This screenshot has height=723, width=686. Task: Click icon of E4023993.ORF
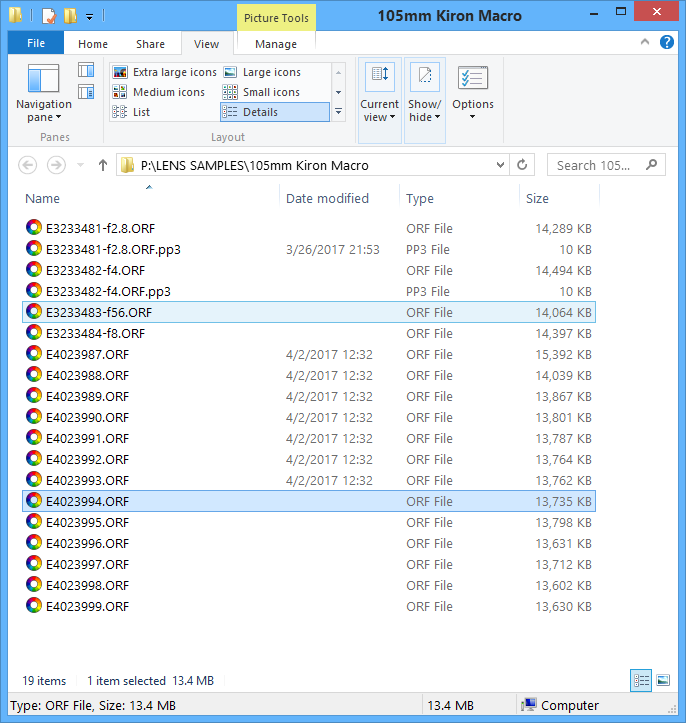tap(34, 479)
